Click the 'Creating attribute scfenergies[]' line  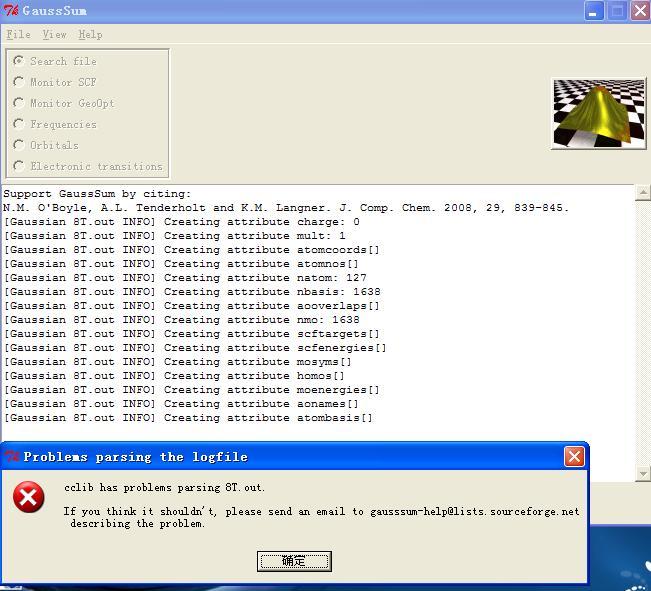195,348
